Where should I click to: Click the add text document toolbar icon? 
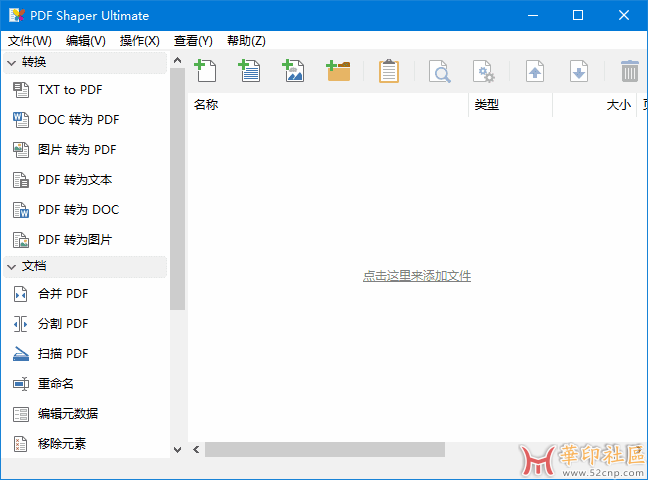tap(249, 71)
